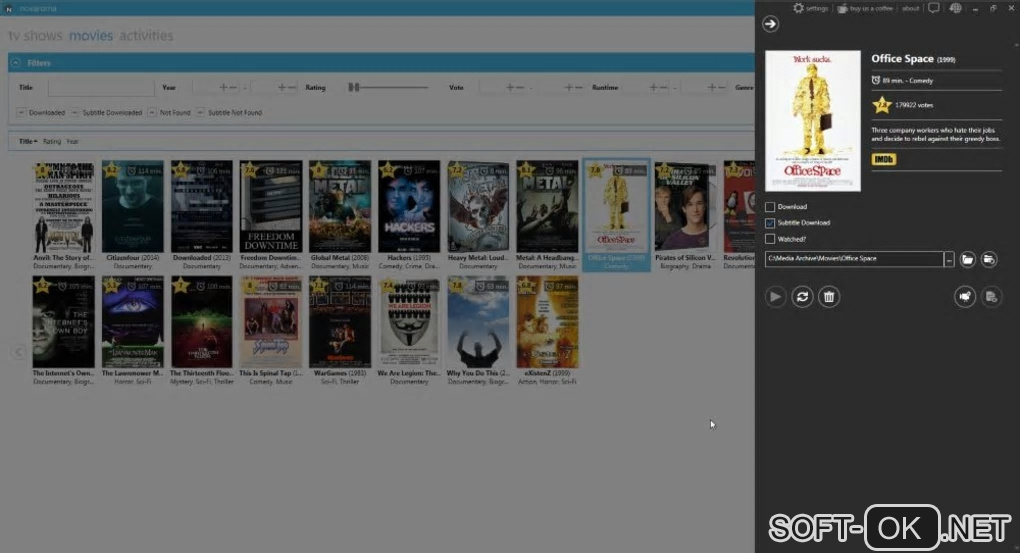Image resolution: width=1020 pixels, height=553 pixels.
Task: Open the IMDb page for Office Space
Action: [x=883, y=159]
